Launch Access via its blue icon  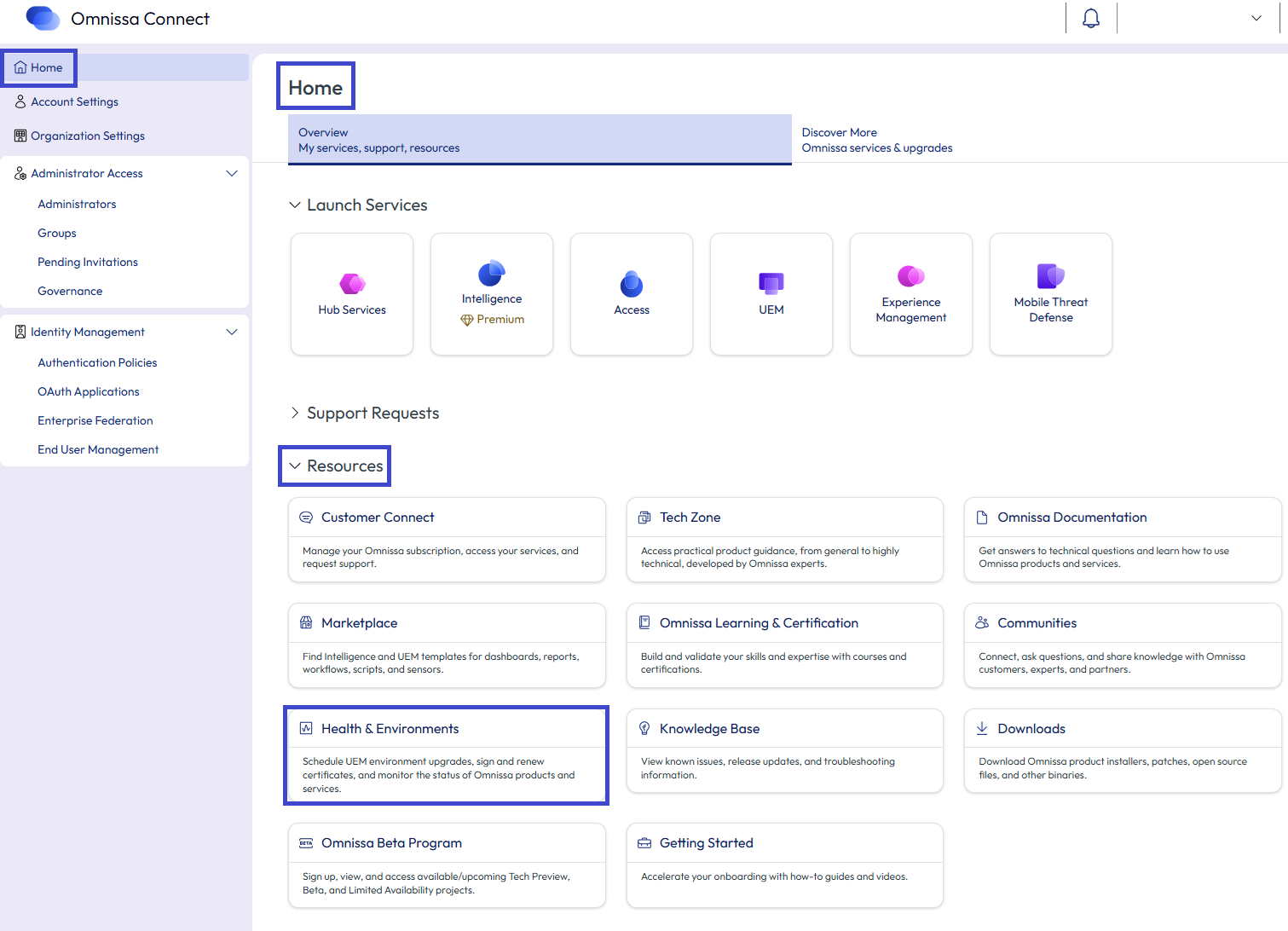click(x=632, y=283)
